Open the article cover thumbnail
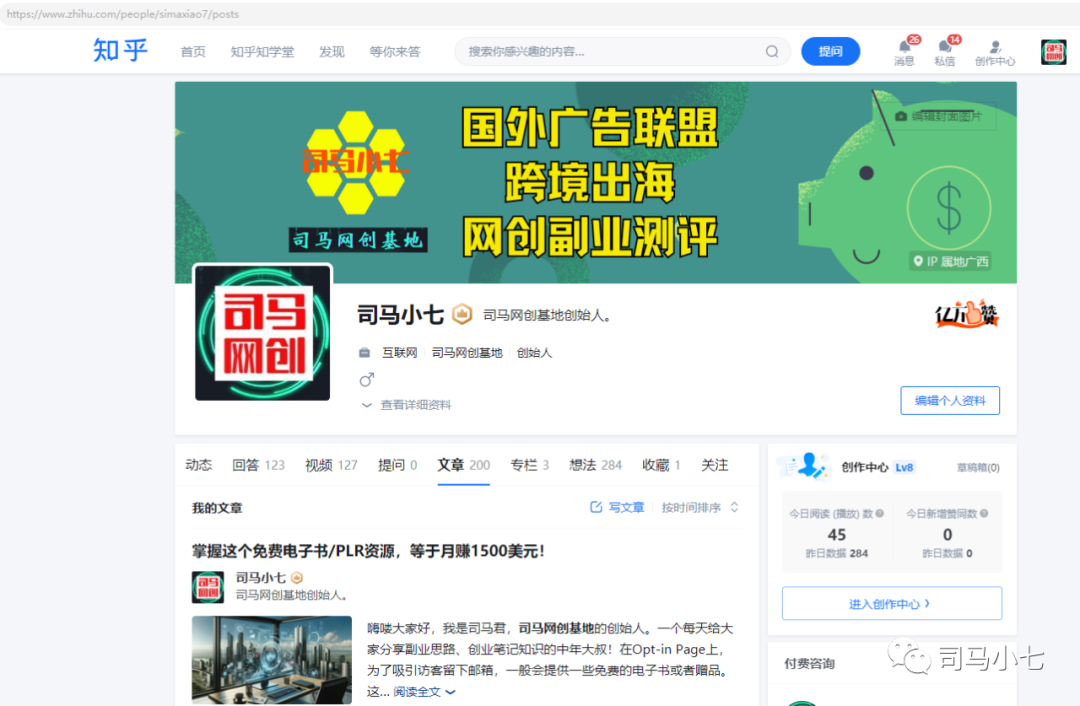The width and height of the screenshot is (1080, 706). coord(271,660)
